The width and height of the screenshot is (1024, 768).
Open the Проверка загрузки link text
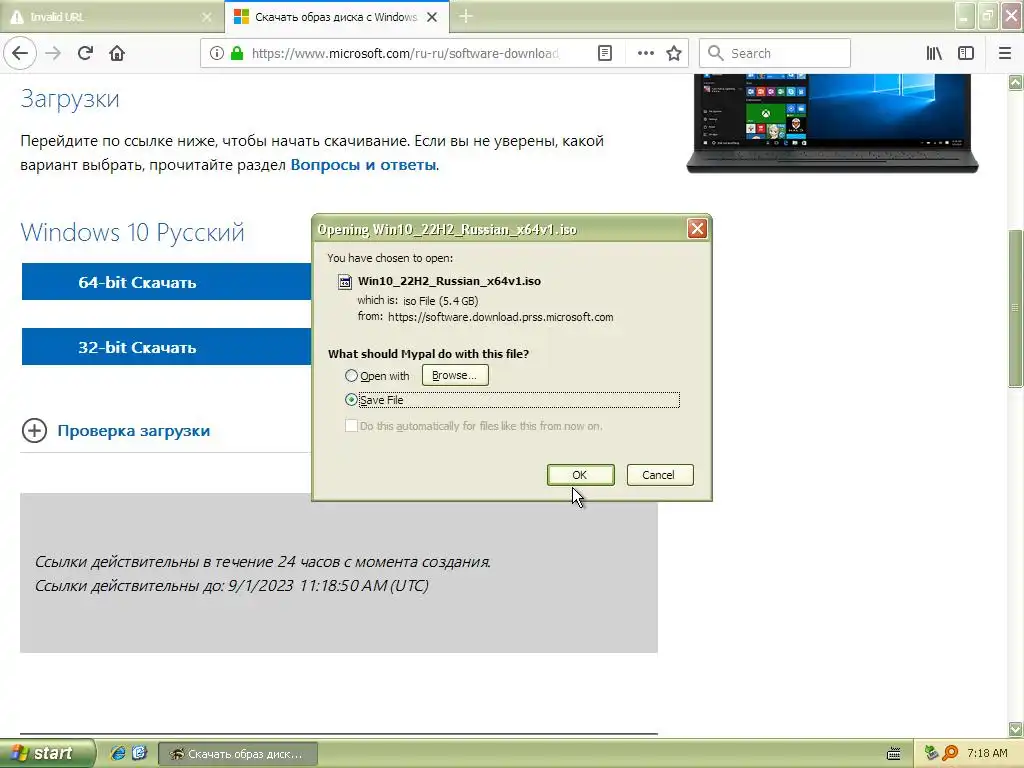tap(134, 430)
